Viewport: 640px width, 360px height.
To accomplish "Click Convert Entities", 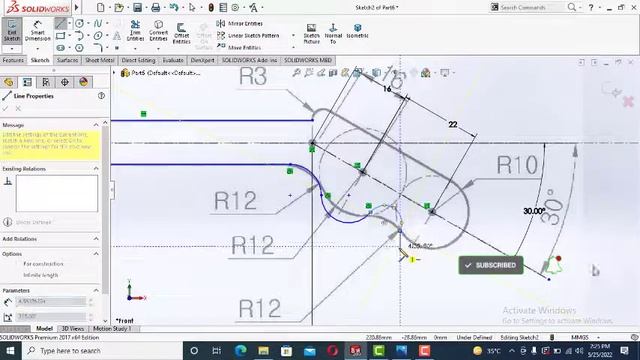I will pyautogui.click(x=158, y=31).
